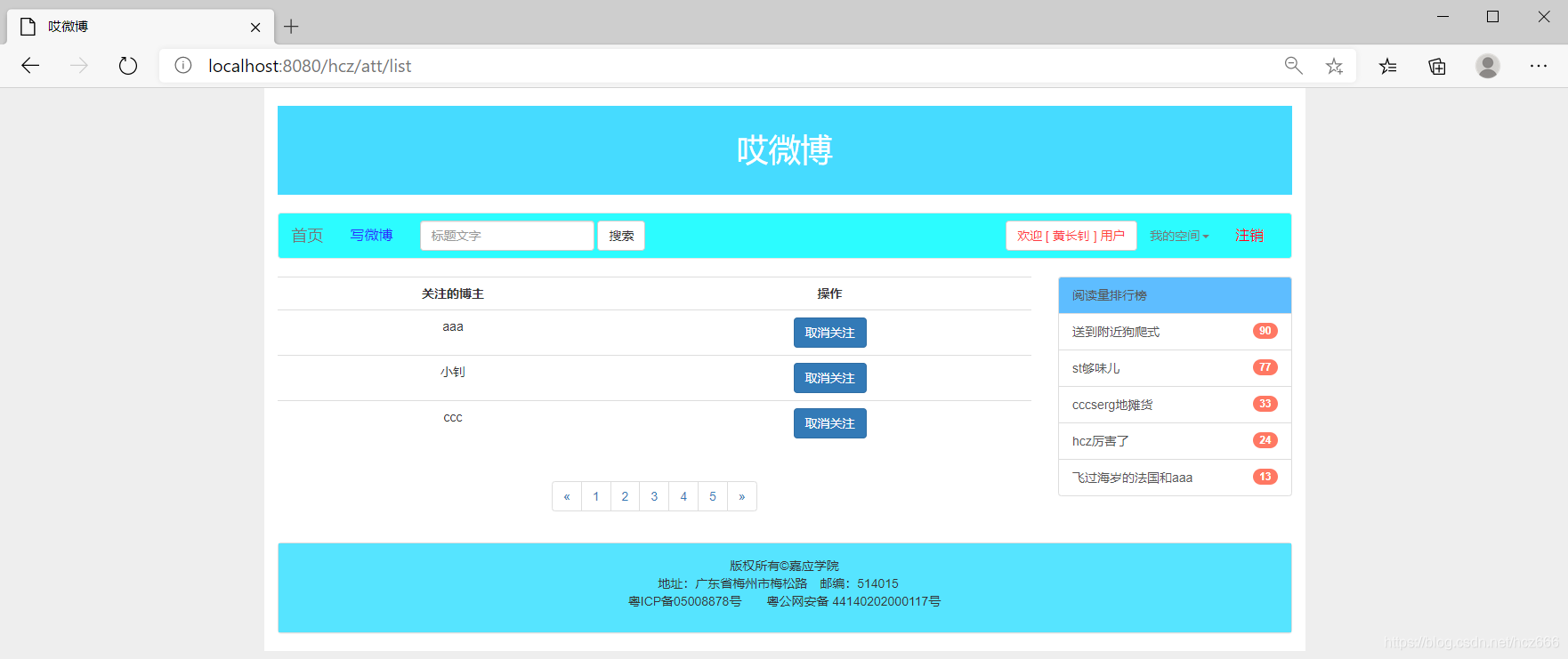1568x659 pixels.
Task: Click the 标题文字 search input
Action: [x=506, y=236]
